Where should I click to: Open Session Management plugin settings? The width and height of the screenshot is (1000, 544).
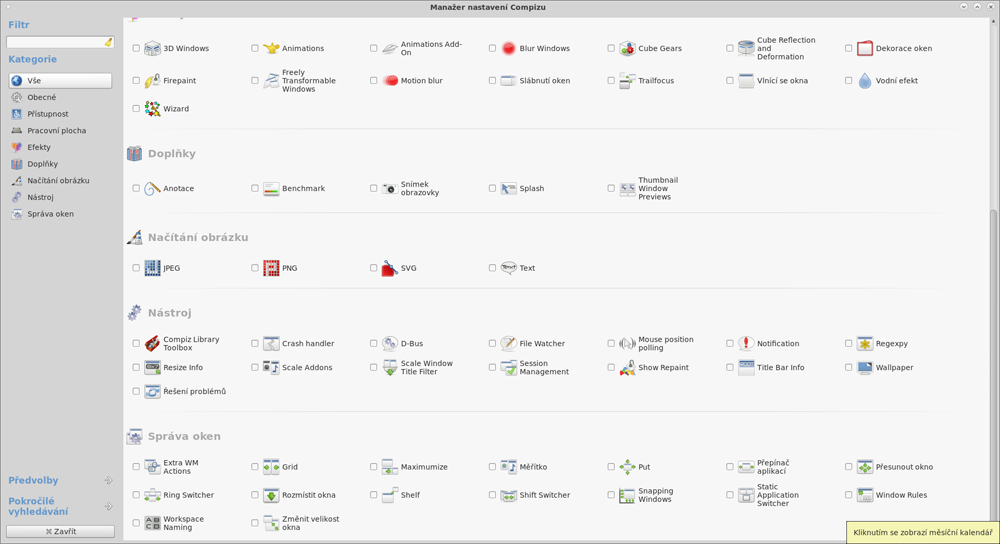click(543, 368)
